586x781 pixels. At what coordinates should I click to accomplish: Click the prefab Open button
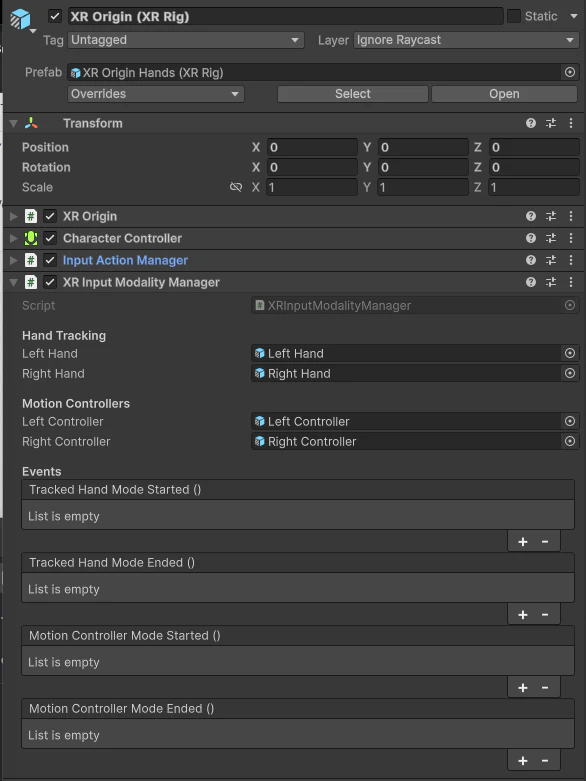[x=504, y=94]
